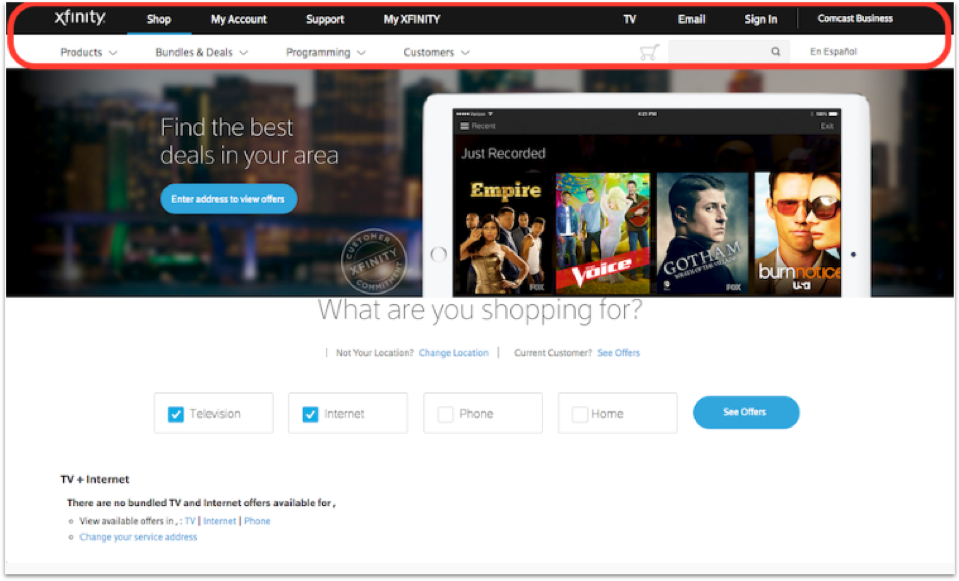The image size is (959, 581).
Task: Check the Home checkbox
Action: [x=579, y=414]
